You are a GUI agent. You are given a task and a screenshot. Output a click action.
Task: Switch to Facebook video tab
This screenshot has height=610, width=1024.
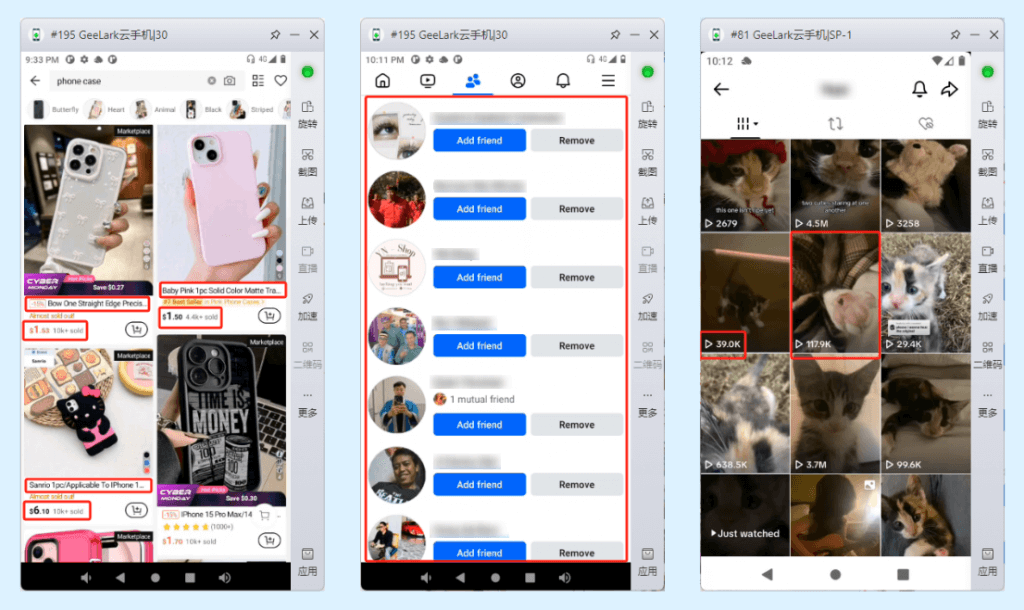tap(427, 81)
